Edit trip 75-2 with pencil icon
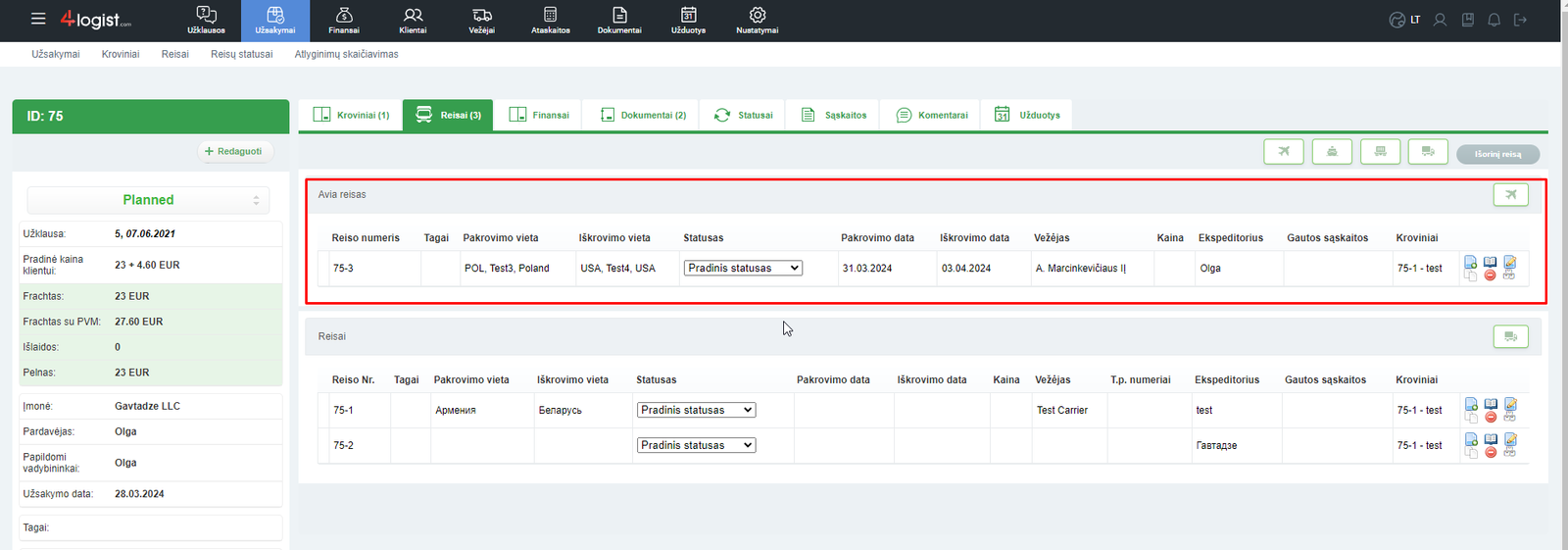 click(1510, 439)
